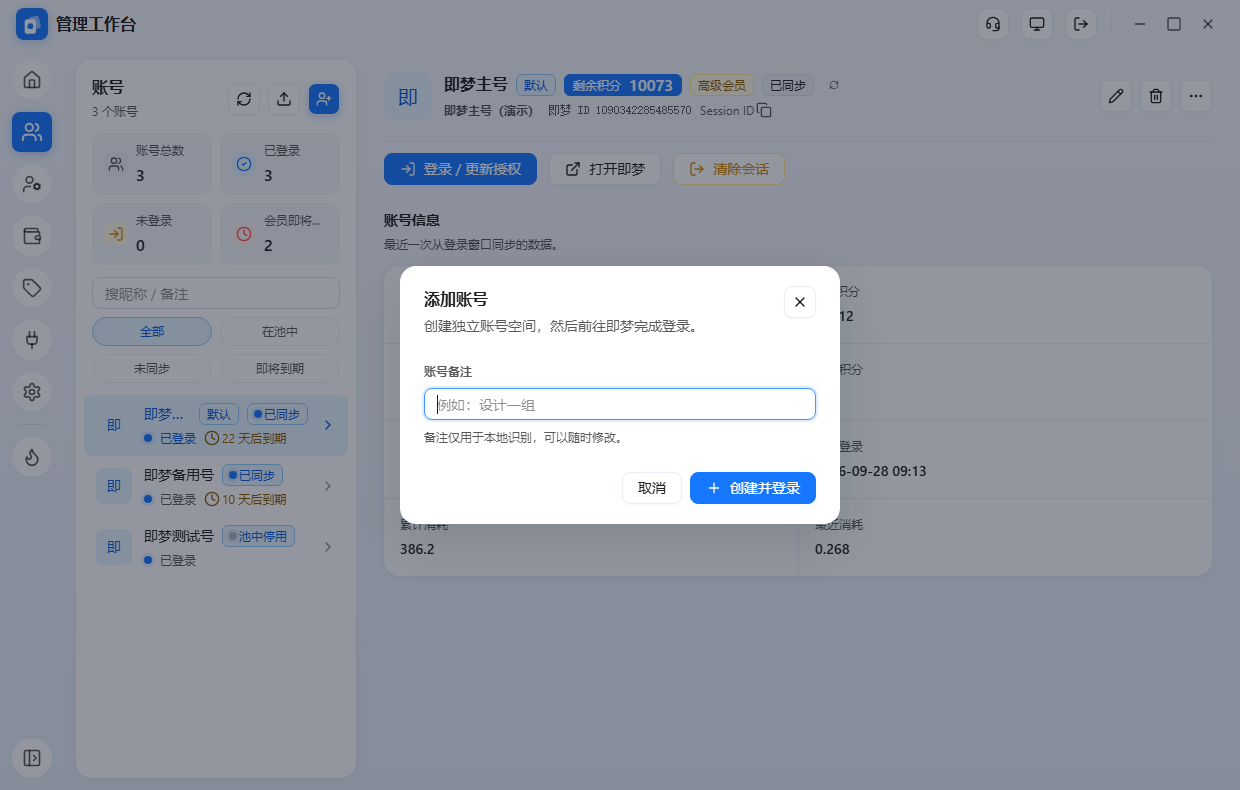Refresh the account list

(244, 98)
